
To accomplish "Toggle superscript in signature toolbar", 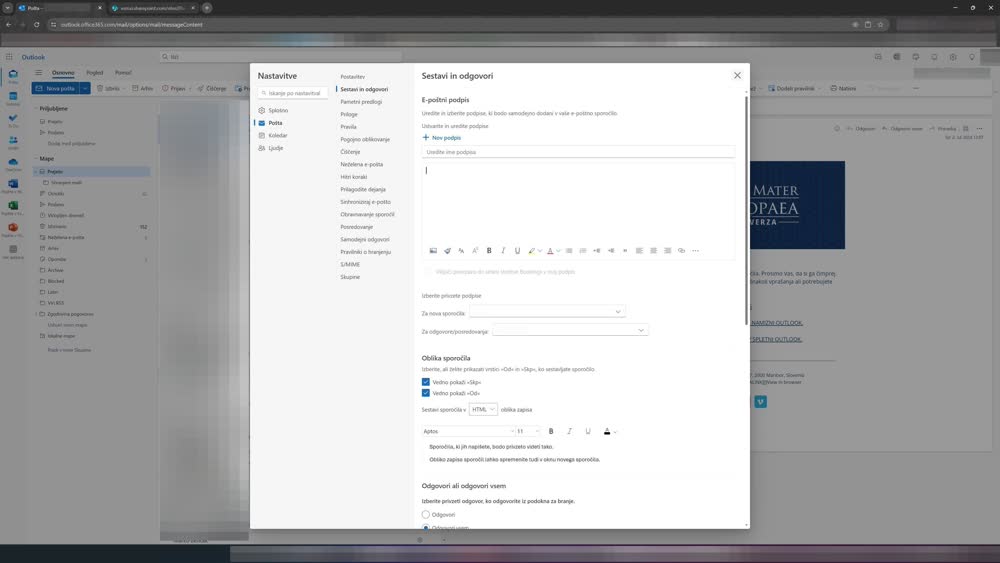I will [x=475, y=251].
